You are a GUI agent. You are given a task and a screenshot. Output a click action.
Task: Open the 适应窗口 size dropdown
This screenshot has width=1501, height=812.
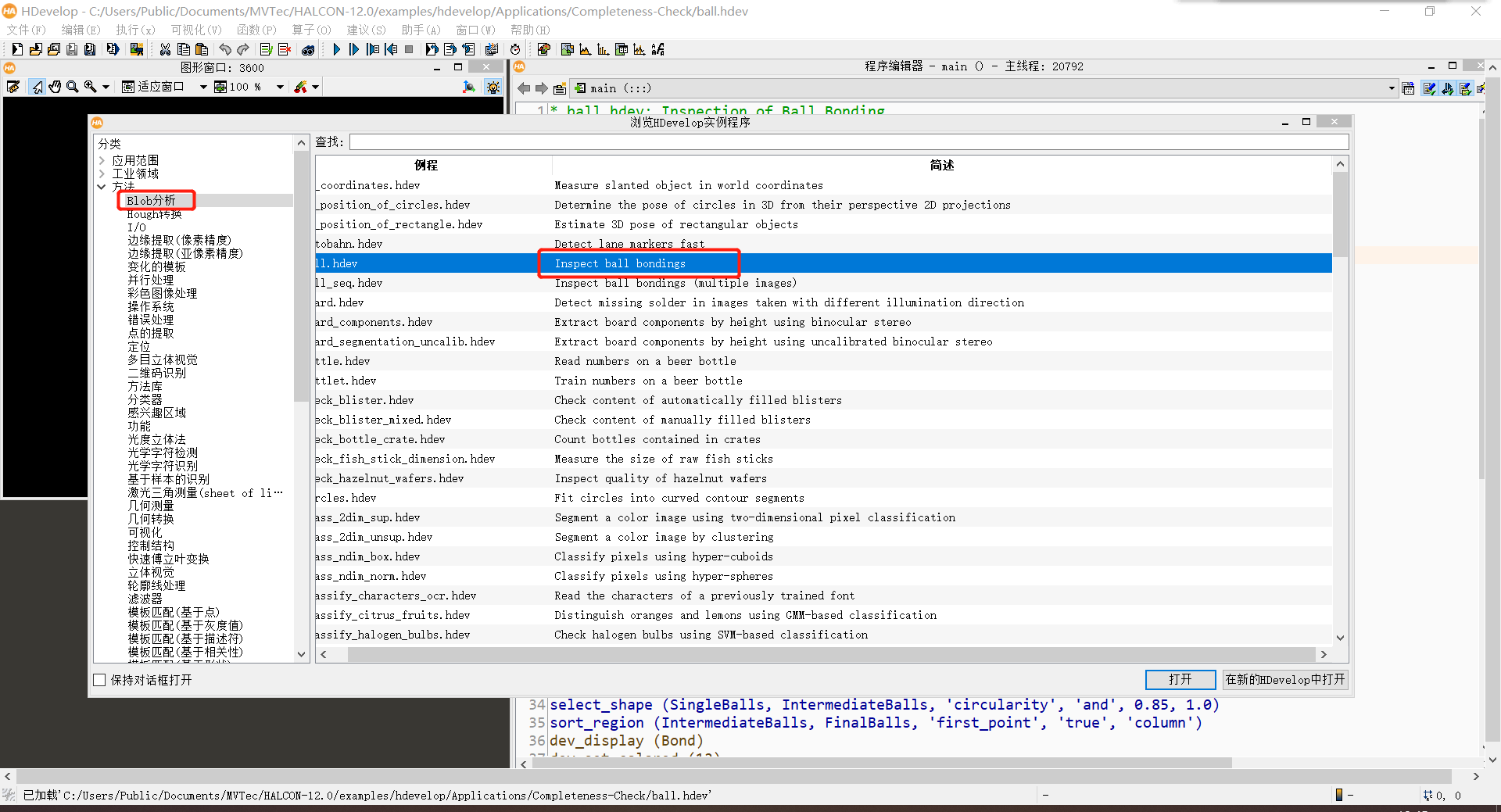pyautogui.click(x=203, y=87)
